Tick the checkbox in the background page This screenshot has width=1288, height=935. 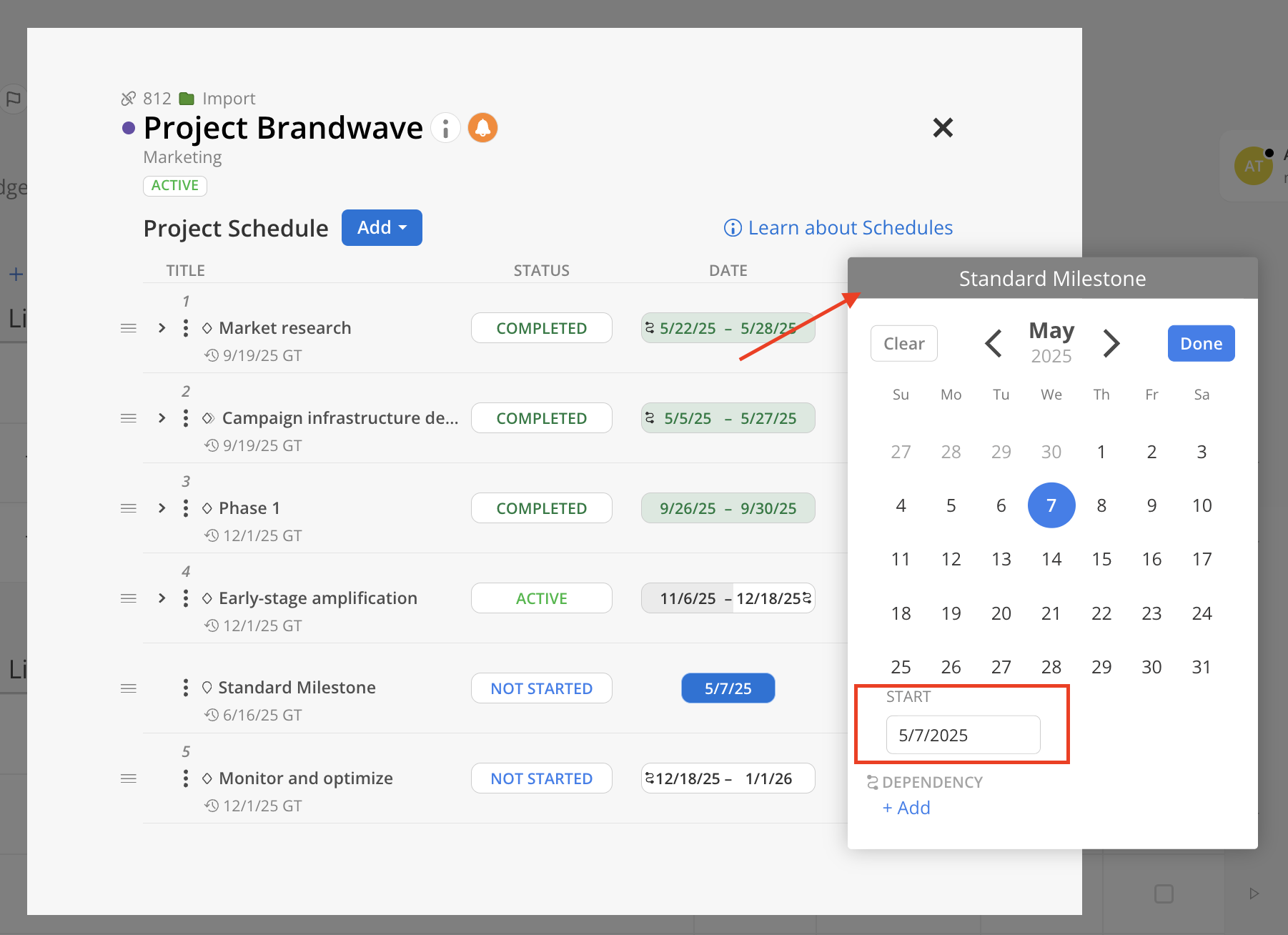pyautogui.click(x=1164, y=894)
